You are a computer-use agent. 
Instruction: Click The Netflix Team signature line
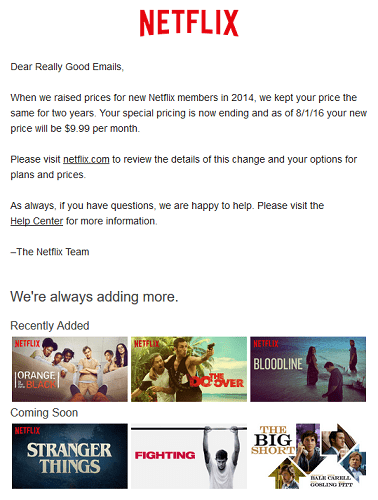tap(50, 252)
